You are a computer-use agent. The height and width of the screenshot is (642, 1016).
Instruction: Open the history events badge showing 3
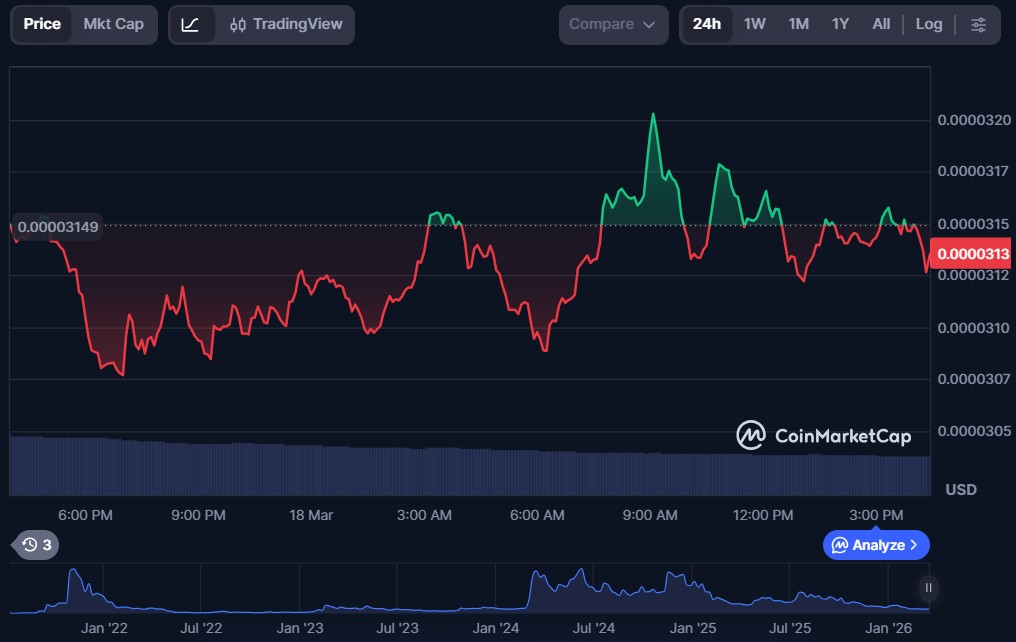coord(37,545)
